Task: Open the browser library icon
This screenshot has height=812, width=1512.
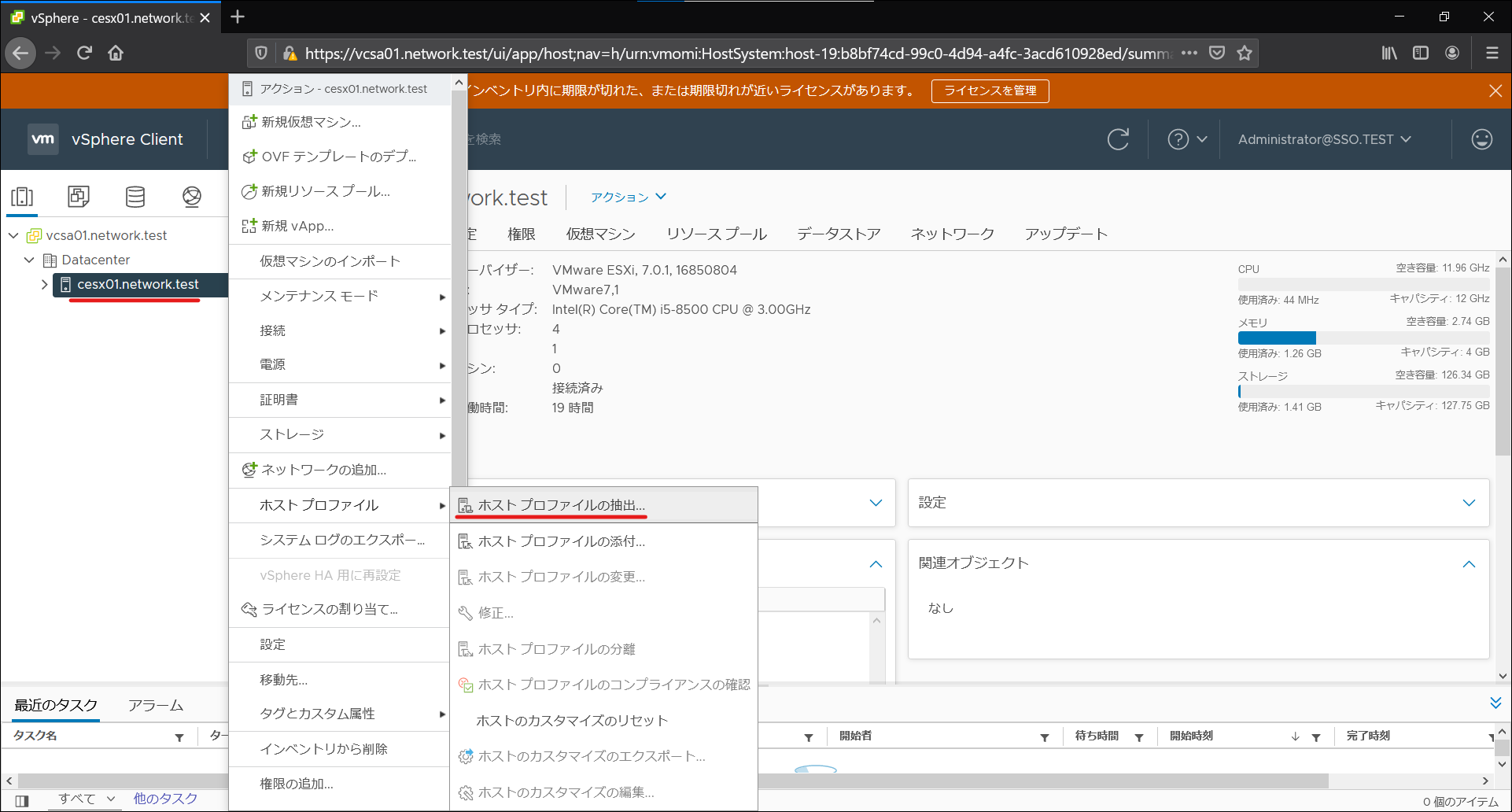Action: [1389, 53]
